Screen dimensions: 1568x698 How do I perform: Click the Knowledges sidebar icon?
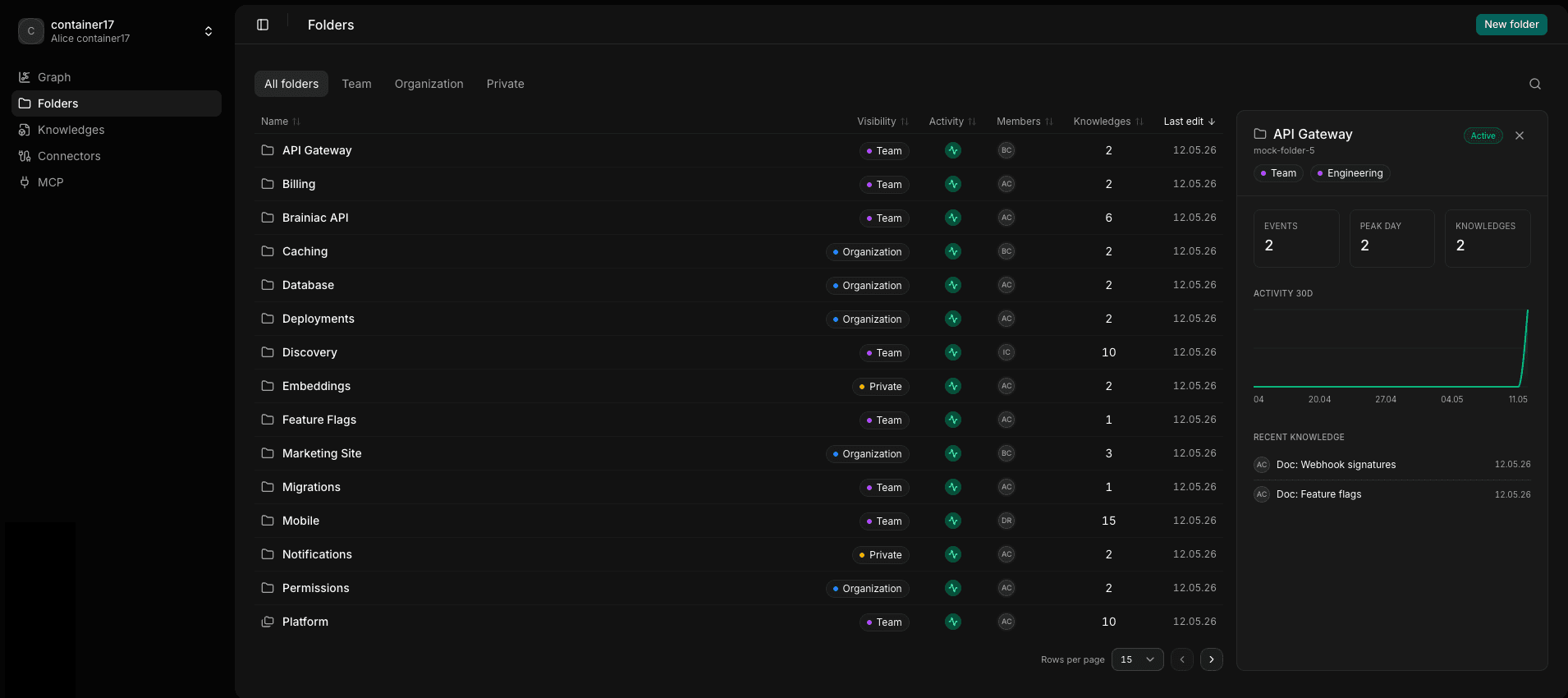point(25,130)
